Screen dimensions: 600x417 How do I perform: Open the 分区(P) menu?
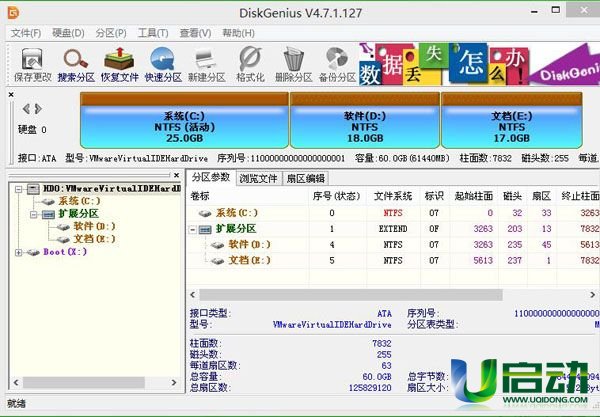coord(111,33)
